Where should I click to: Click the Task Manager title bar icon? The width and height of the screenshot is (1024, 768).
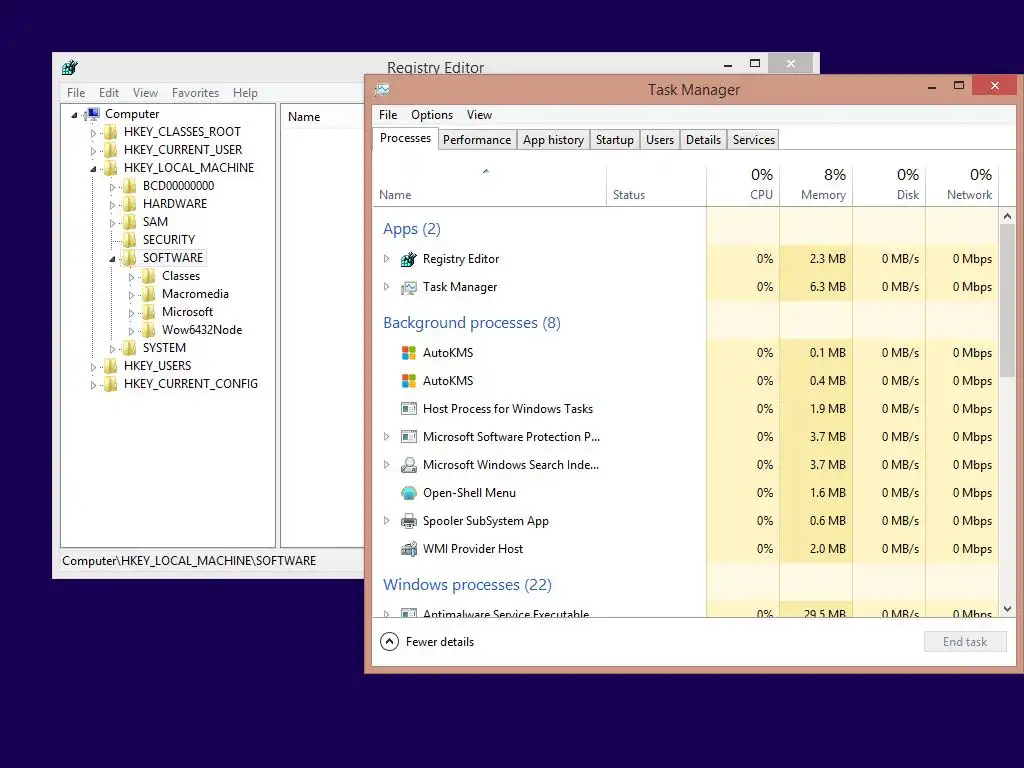383,89
